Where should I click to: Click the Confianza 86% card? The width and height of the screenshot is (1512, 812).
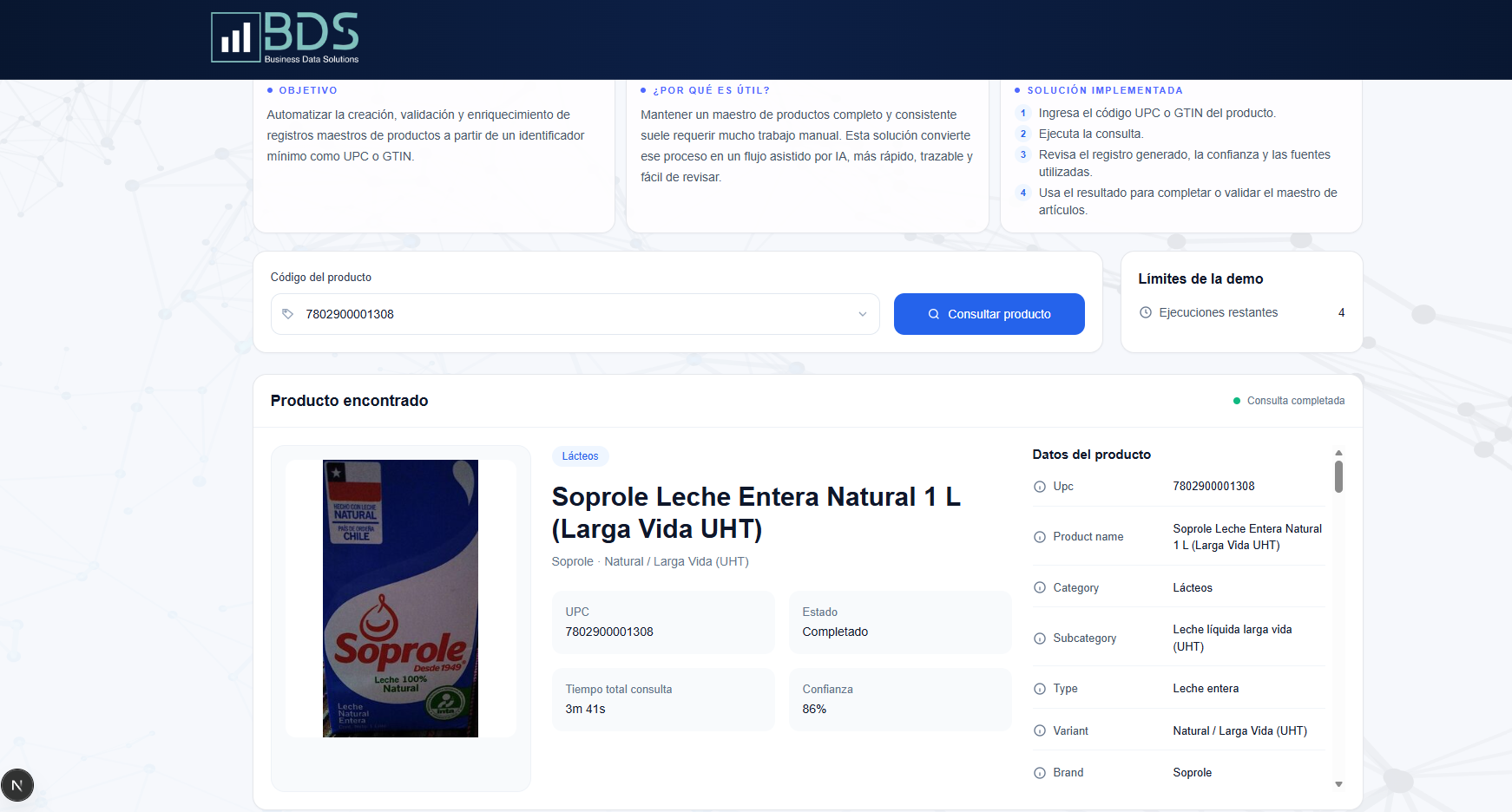point(900,699)
